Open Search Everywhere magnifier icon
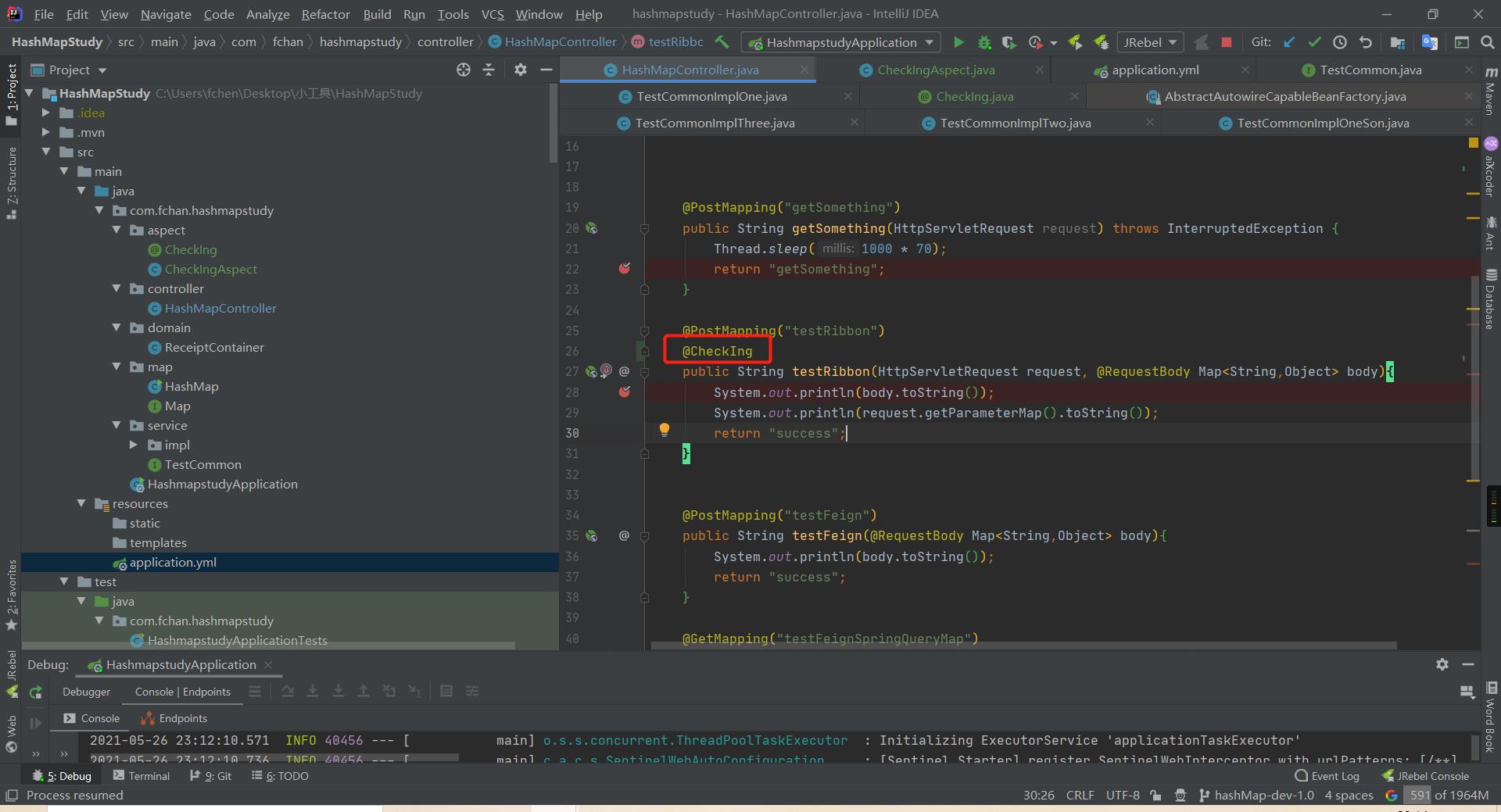1501x812 pixels. (x=1487, y=42)
